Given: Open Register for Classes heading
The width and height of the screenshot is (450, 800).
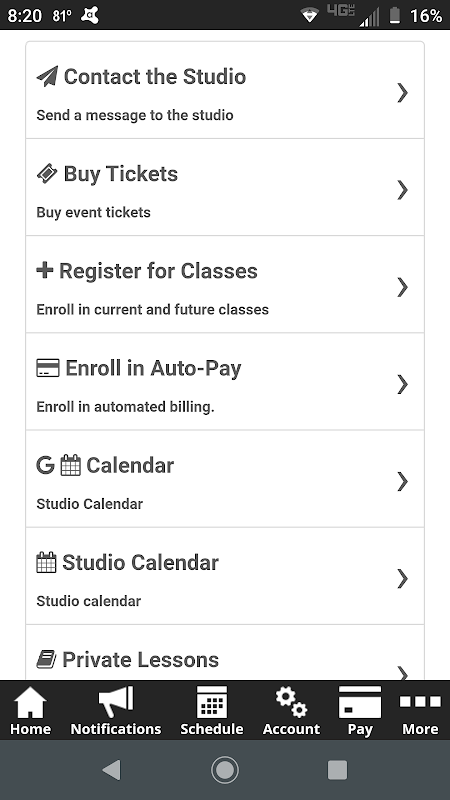Looking at the screenshot, I should click(x=158, y=271).
